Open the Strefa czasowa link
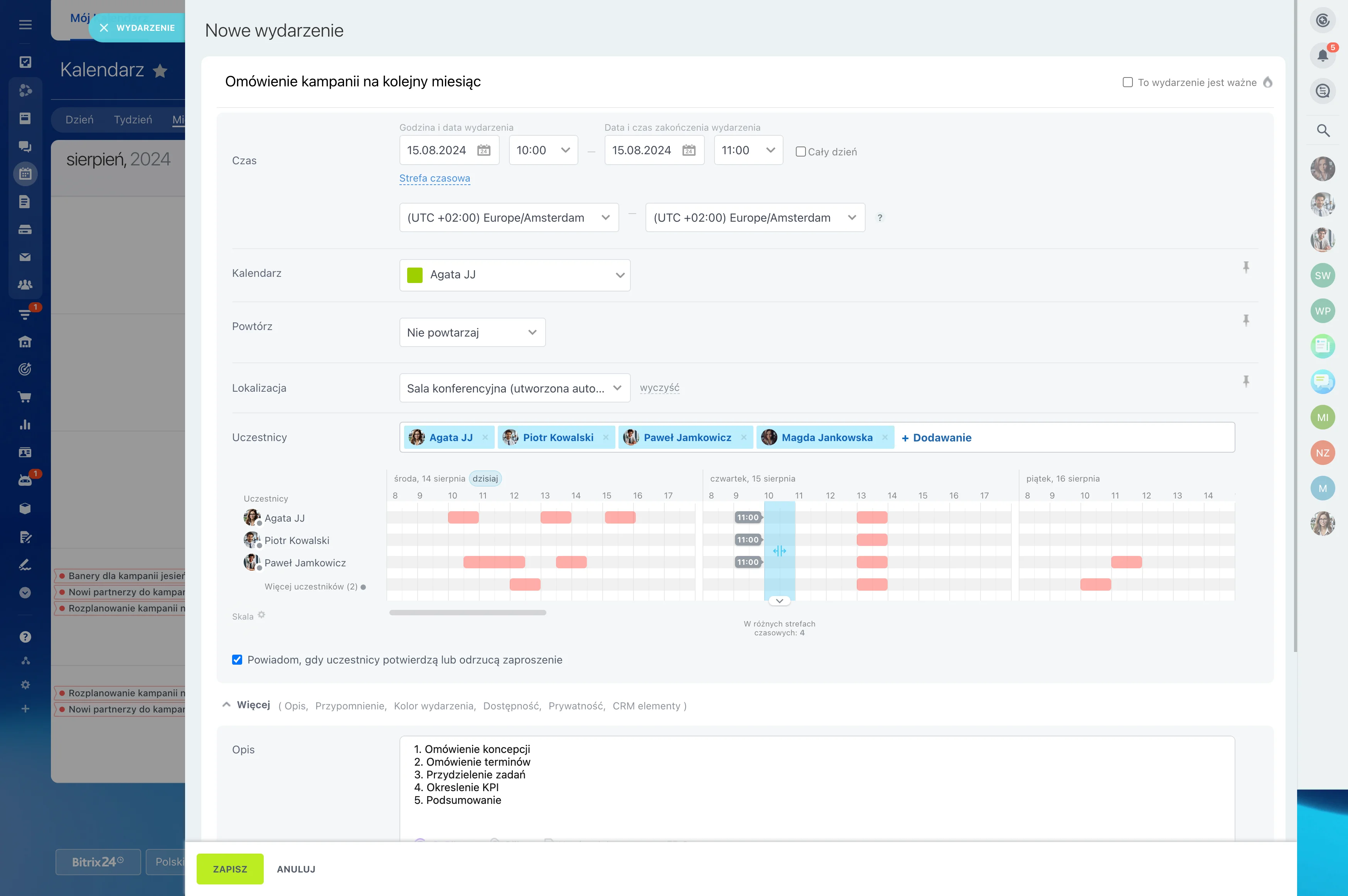The height and width of the screenshot is (896, 1348). [x=434, y=178]
